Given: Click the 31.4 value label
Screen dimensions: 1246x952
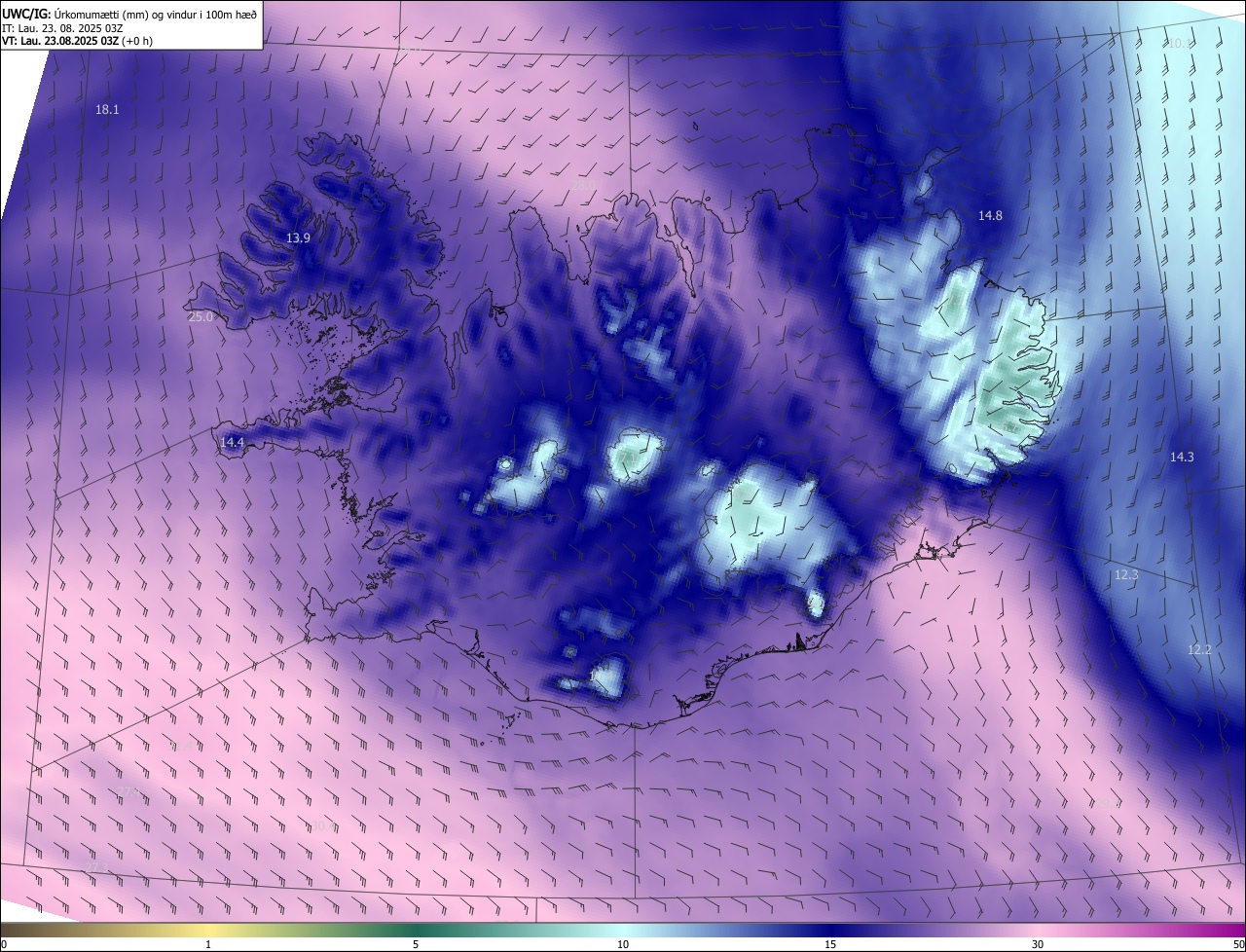Looking at the screenshot, I should pyautogui.click(x=181, y=746).
